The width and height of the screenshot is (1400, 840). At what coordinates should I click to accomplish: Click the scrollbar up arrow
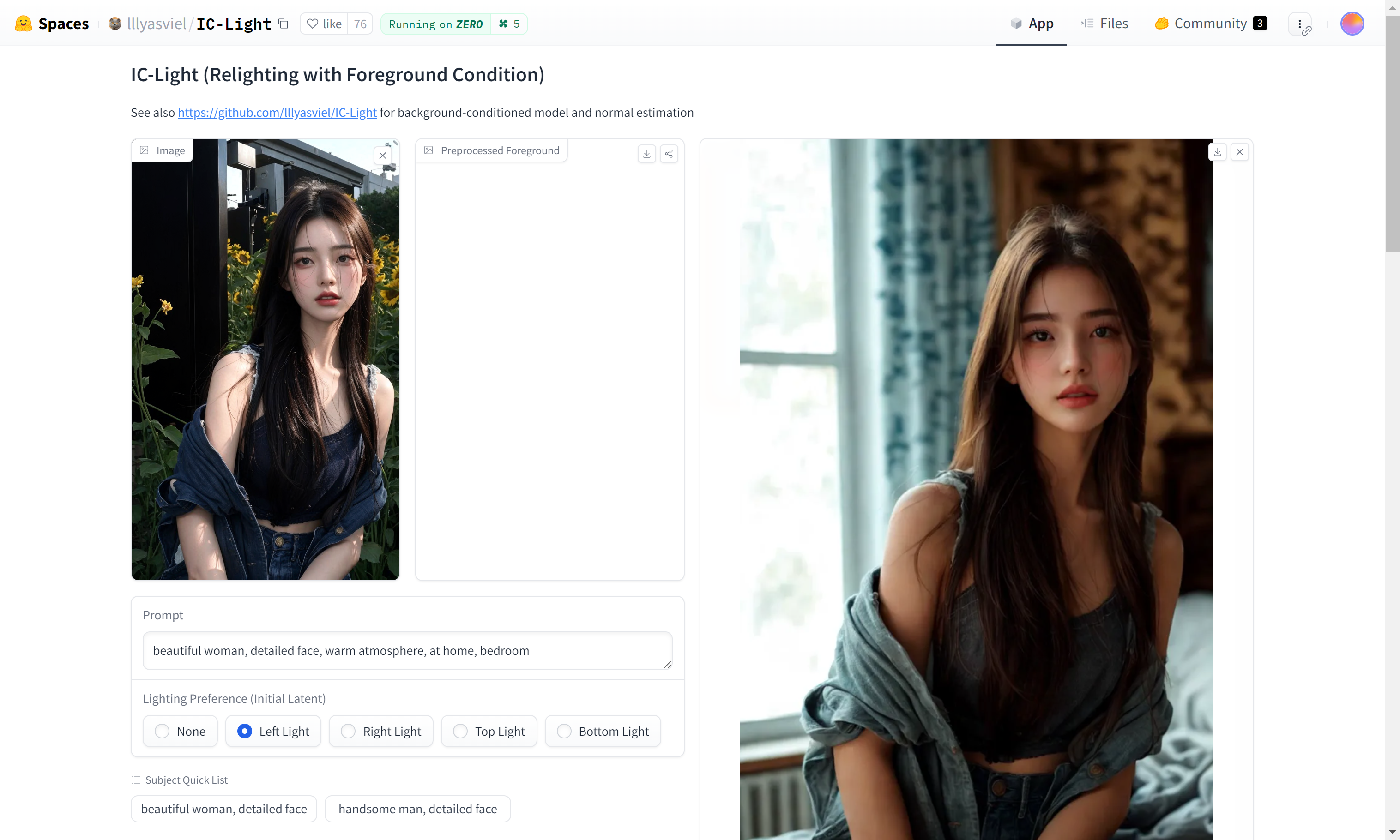click(1392, 7)
